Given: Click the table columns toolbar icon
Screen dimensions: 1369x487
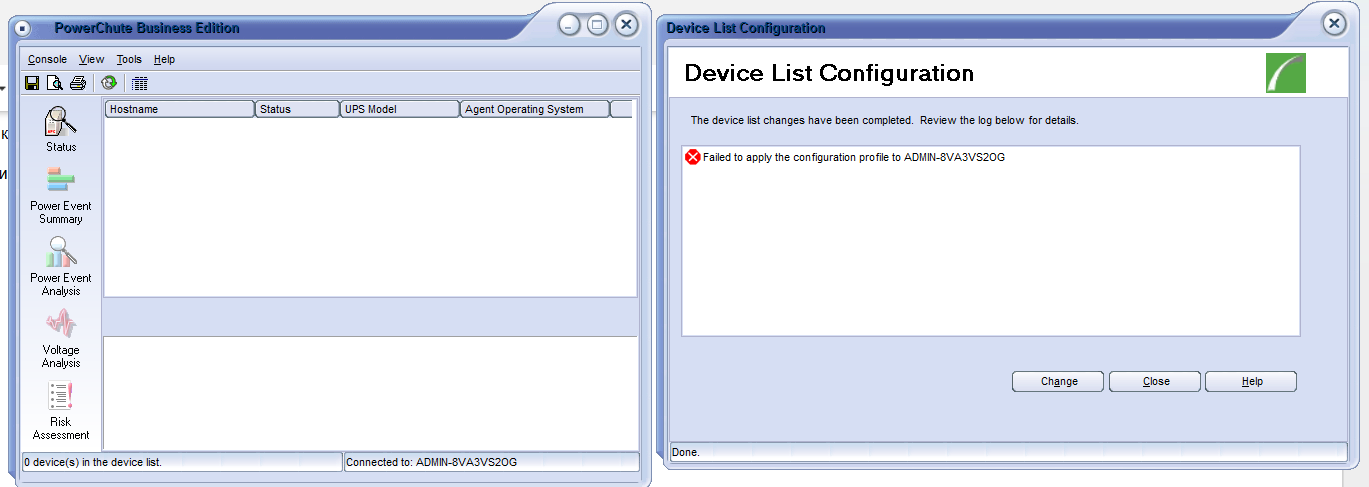Looking at the screenshot, I should coord(139,83).
